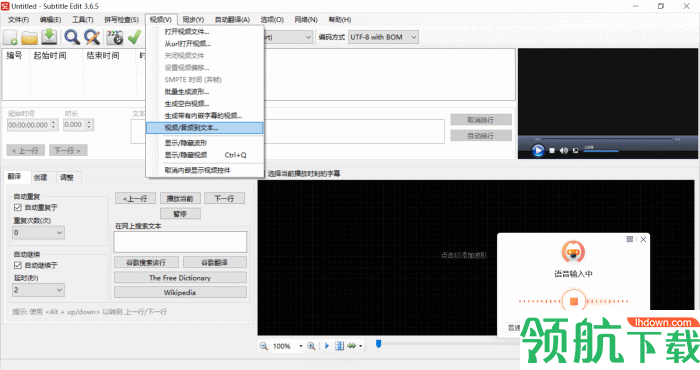This screenshot has height=370, width=700.
Task: Mute video with the speaker icon
Action: tap(564, 151)
